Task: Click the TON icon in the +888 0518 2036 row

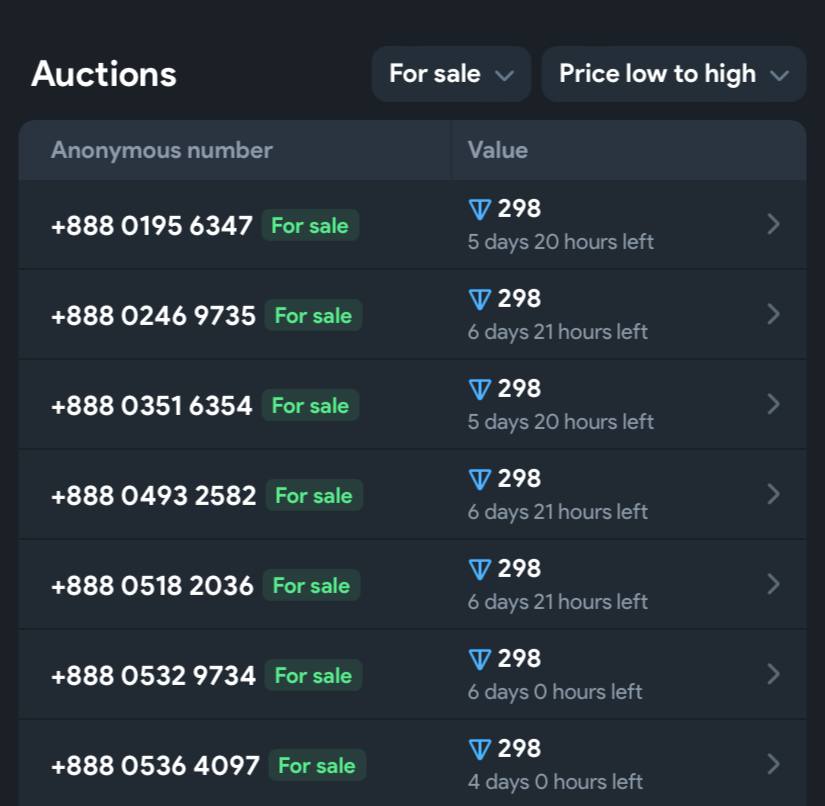Action: click(x=480, y=569)
